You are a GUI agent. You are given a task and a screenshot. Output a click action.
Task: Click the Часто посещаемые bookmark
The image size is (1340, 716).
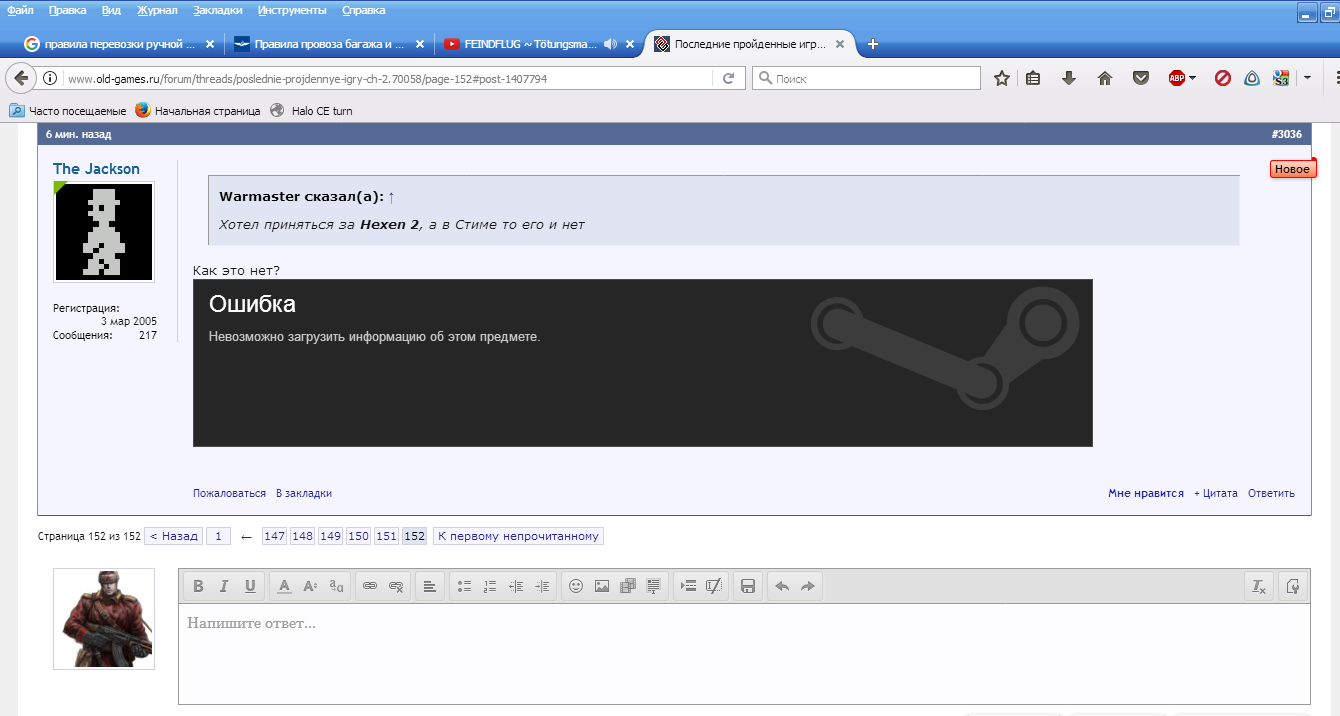(x=68, y=111)
